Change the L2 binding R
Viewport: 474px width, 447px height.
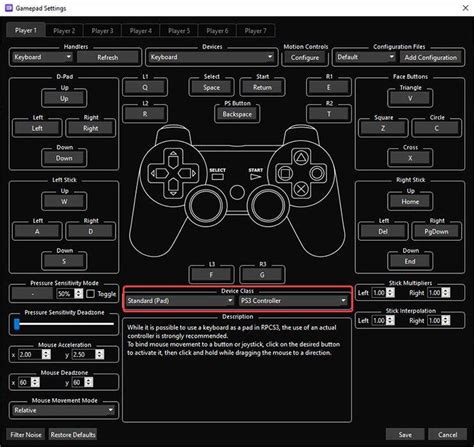pos(145,114)
